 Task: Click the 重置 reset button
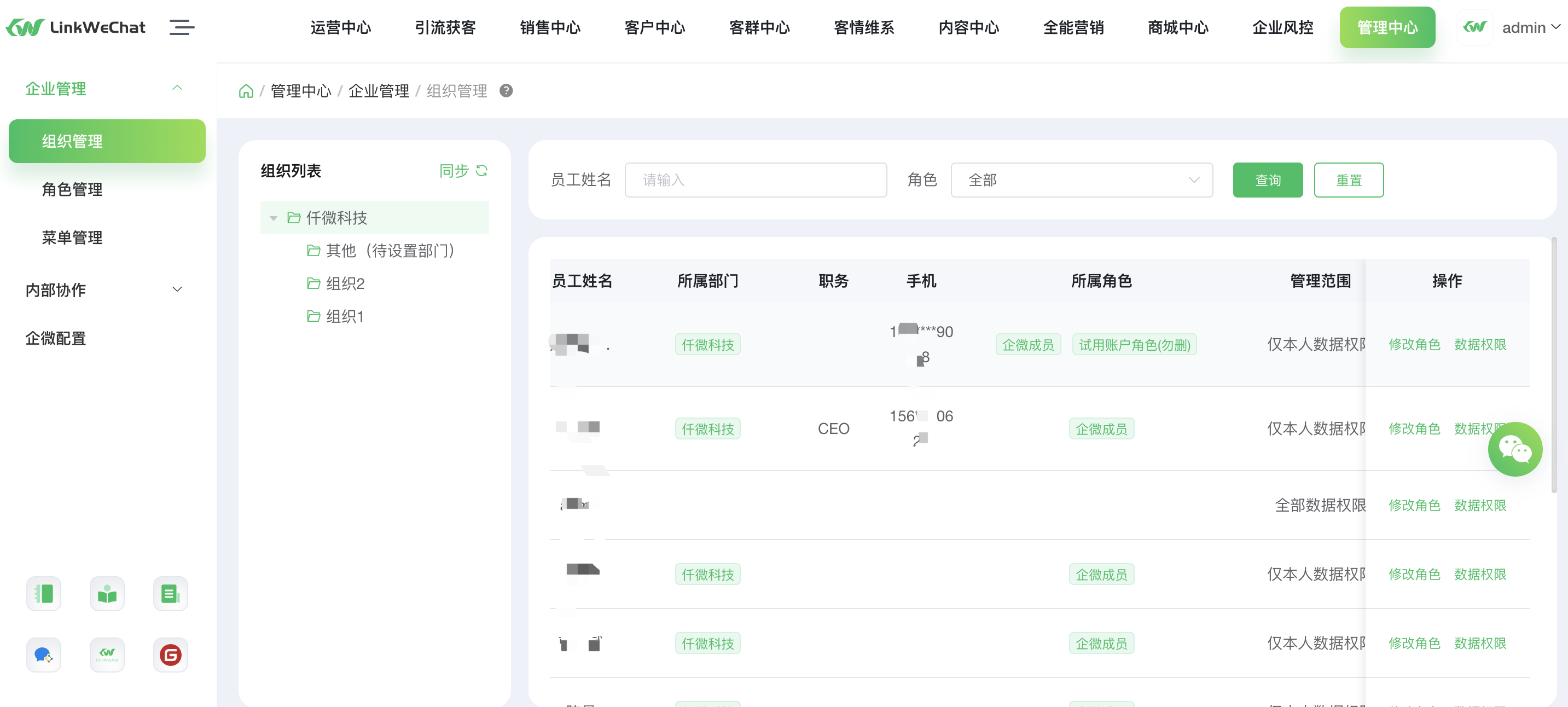pyautogui.click(x=1348, y=179)
